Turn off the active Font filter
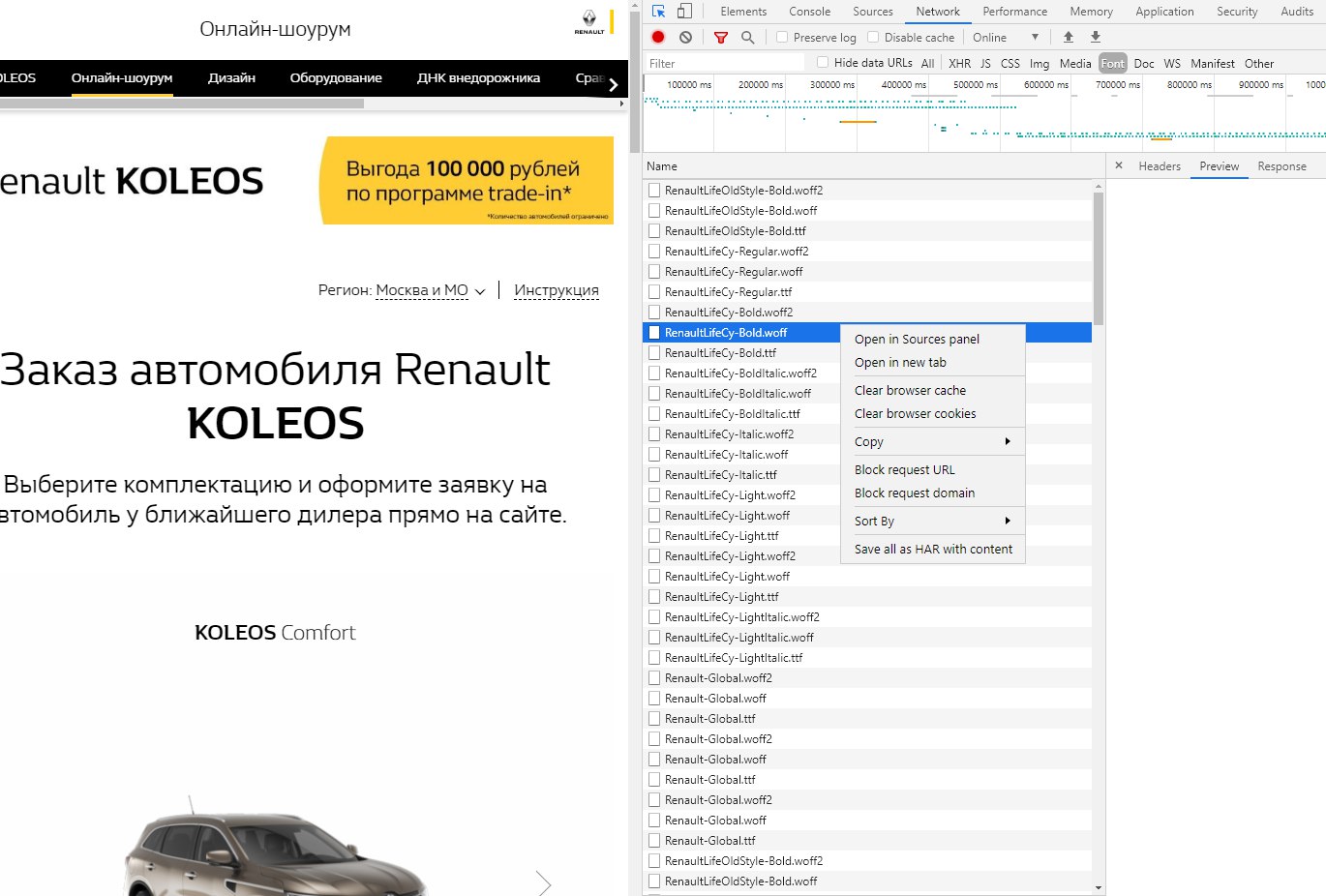Image resolution: width=1326 pixels, height=896 pixels. pyautogui.click(x=1113, y=63)
